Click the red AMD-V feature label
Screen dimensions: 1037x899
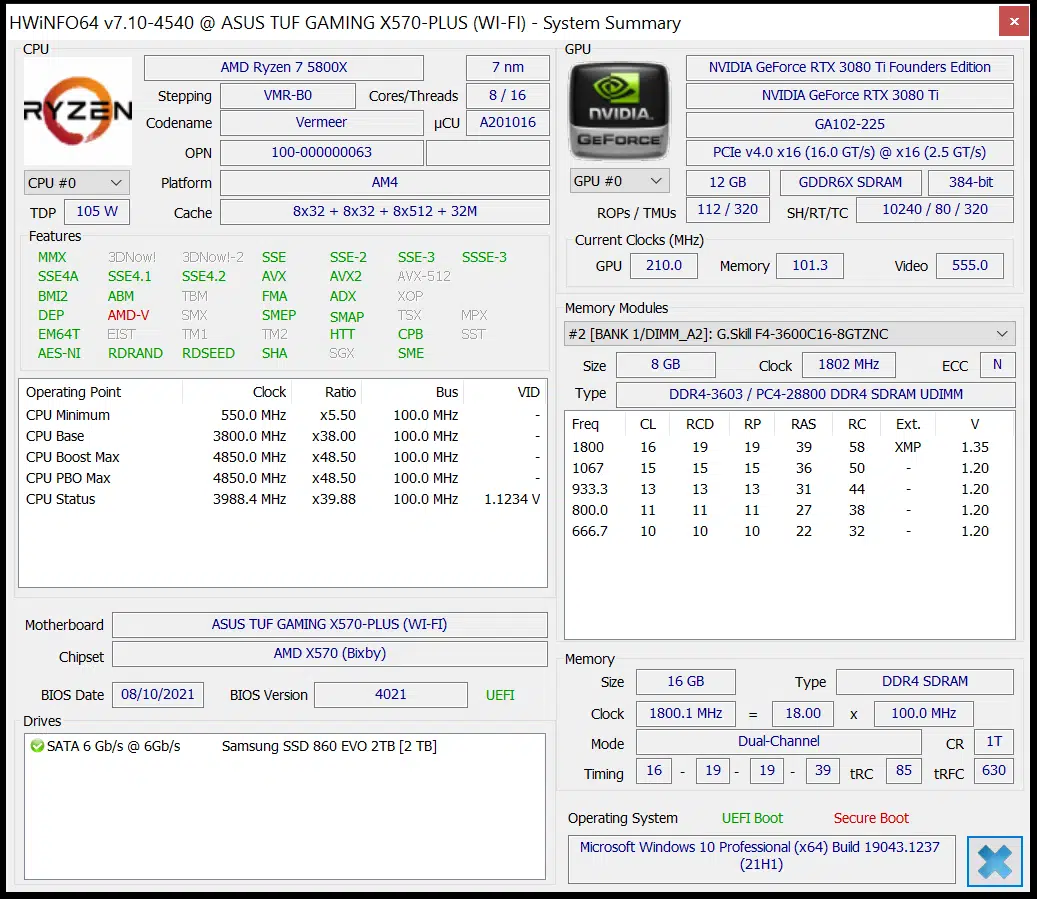128,316
